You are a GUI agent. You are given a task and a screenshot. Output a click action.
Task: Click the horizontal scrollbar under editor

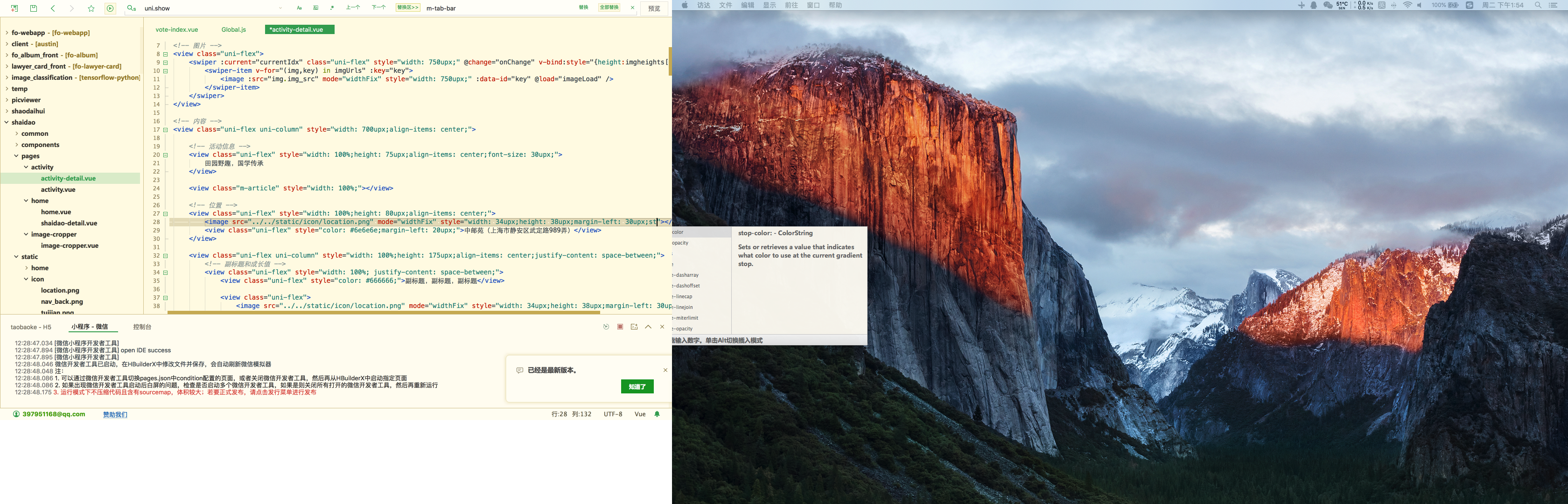pyautogui.click(x=384, y=313)
